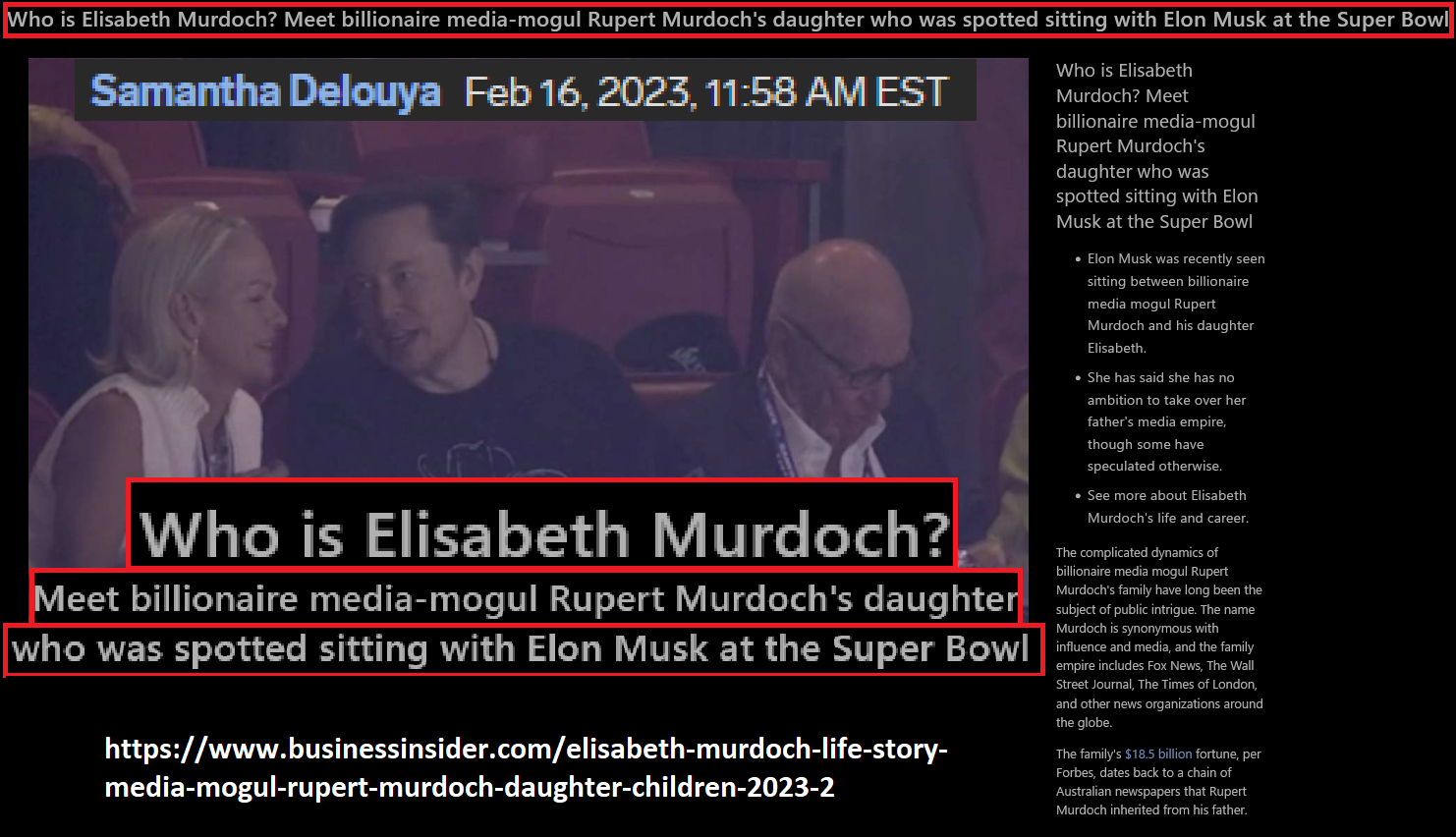This screenshot has width=1456, height=837.
Task: Click the top page title headline
Action: coord(728,20)
